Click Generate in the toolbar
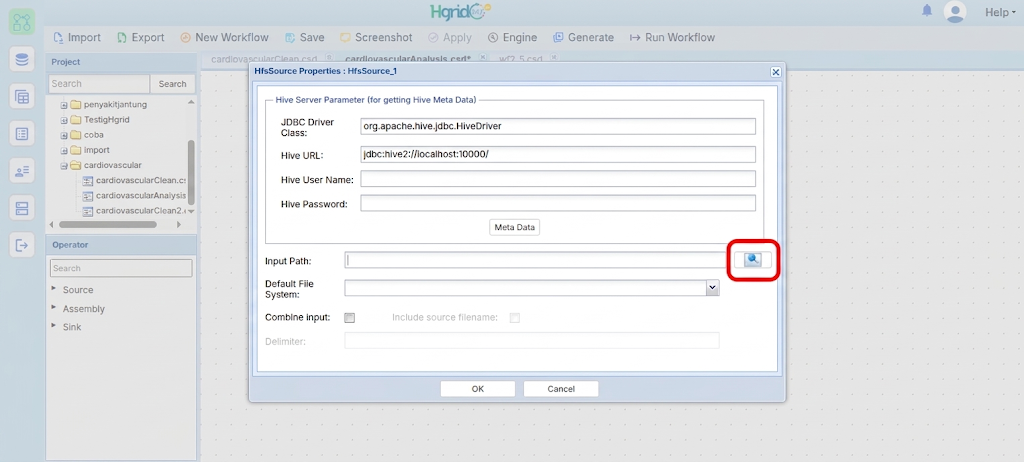1024x462 pixels. coord(584,37)
